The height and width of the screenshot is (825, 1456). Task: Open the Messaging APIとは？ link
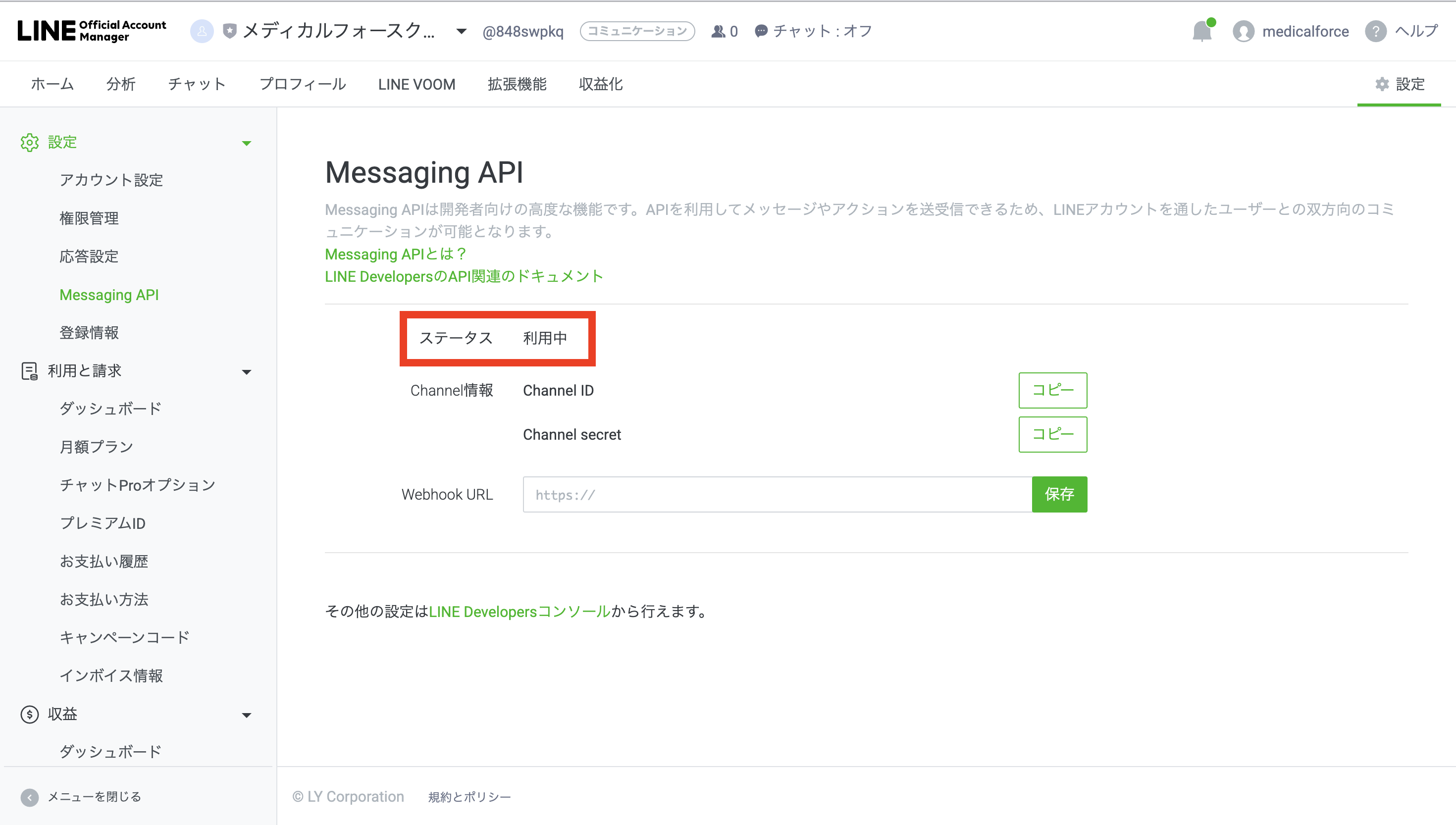[395, 254]
